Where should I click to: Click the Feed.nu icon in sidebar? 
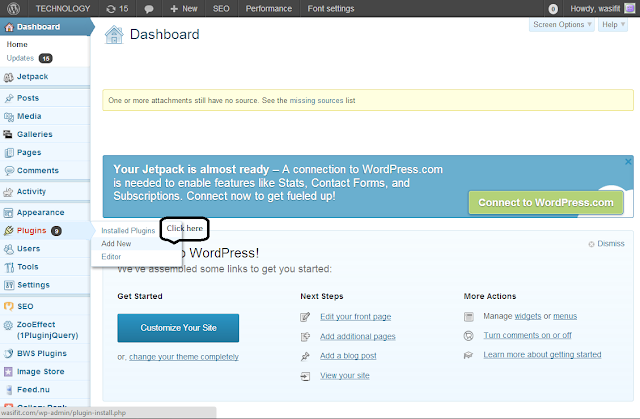tap(9, 390)
